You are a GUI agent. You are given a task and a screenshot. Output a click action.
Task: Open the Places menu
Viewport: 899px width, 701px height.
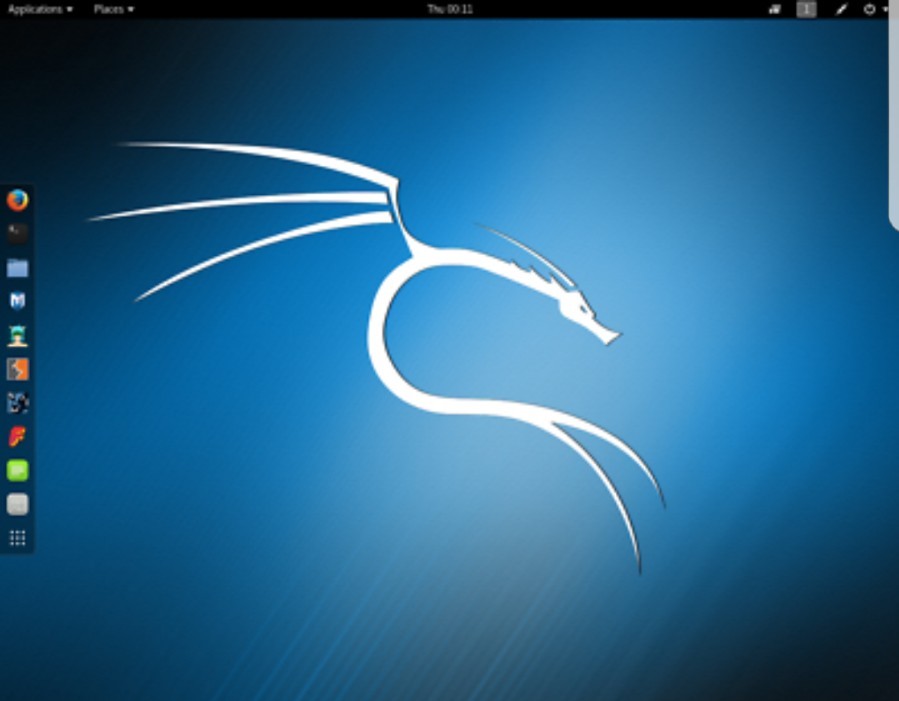pyautogui.click(x=114, y=9)
